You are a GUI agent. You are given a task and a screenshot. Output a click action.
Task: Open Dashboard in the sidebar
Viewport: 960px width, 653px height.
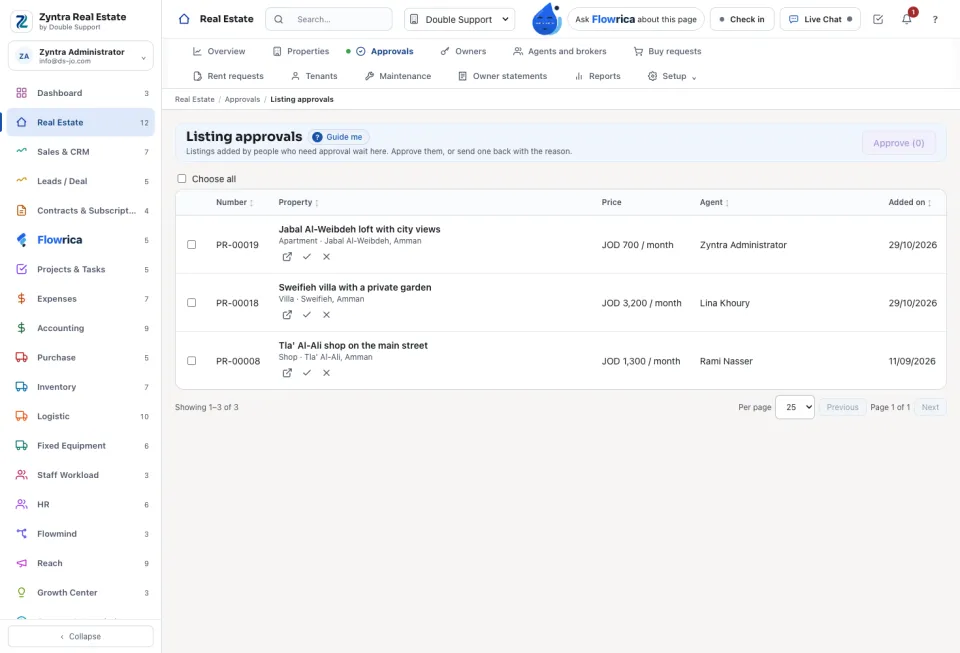(81, 93)
